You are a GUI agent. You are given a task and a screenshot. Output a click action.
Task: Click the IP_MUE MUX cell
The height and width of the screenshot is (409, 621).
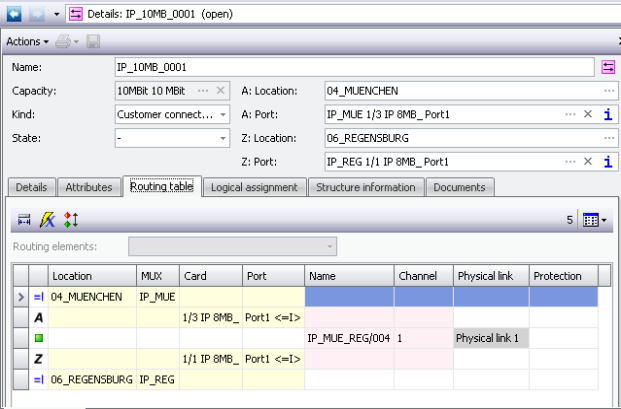tap(158, 297)
